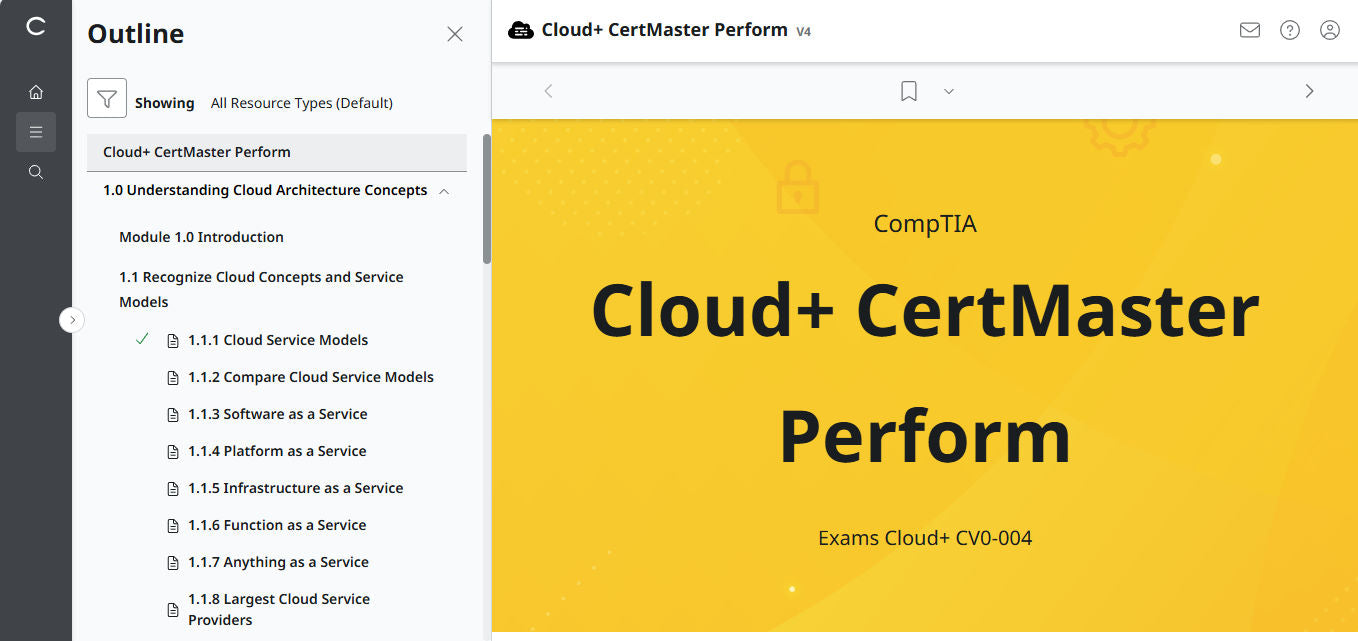Open 1.1.4 Platform as a Service
Viewport: 1358px width, 641px height.
point(277,450)
